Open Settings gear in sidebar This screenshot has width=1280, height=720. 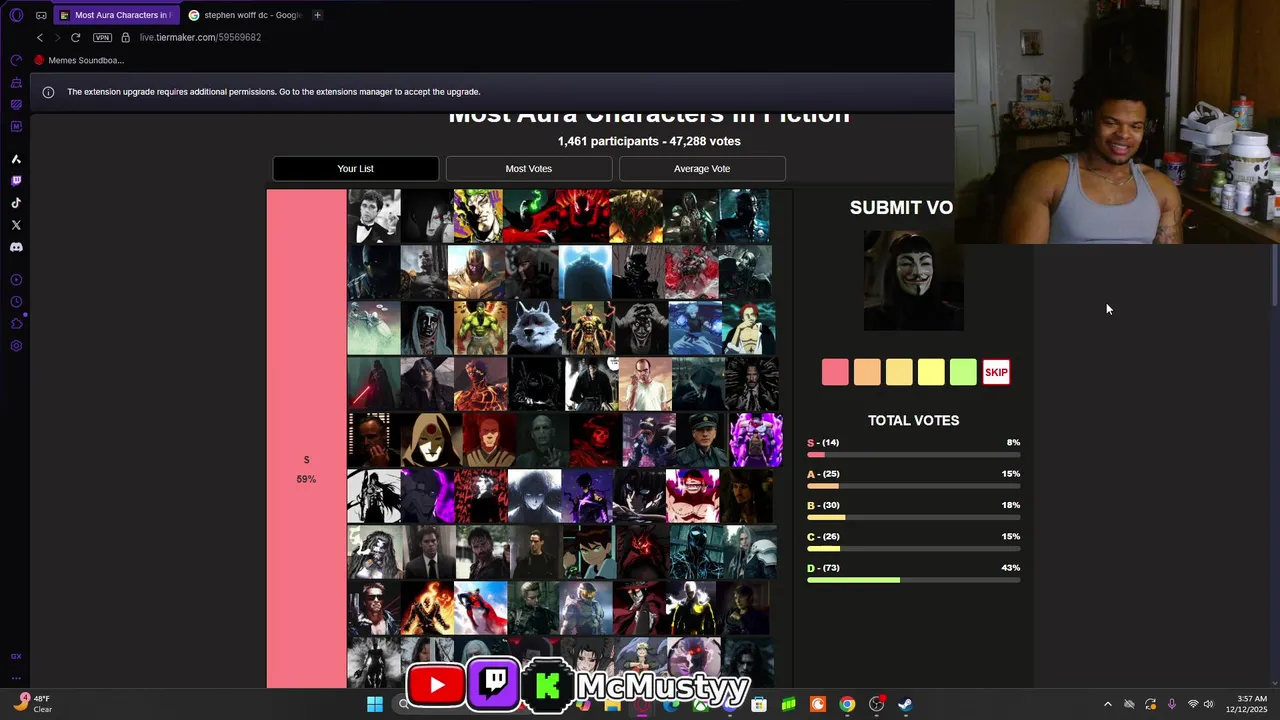point(16,346)
